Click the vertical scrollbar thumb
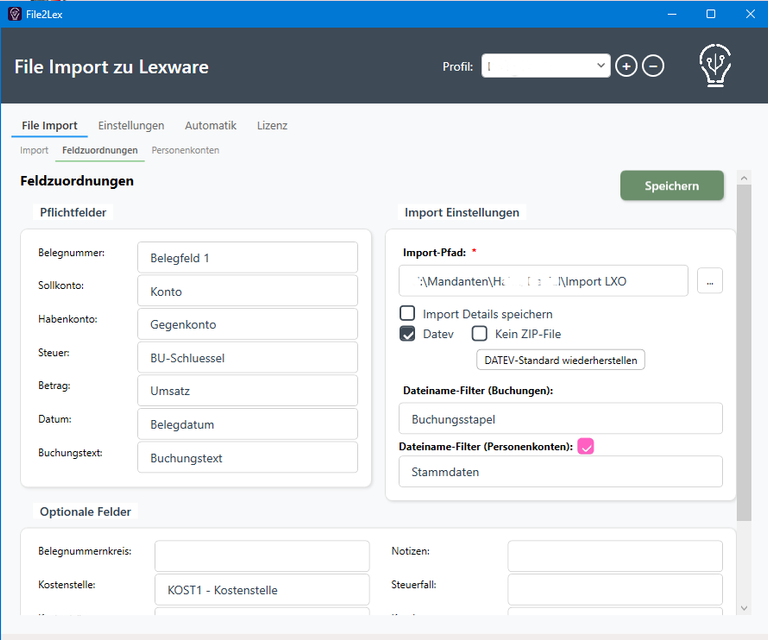The image size is (768, 640). pos(744,353)
